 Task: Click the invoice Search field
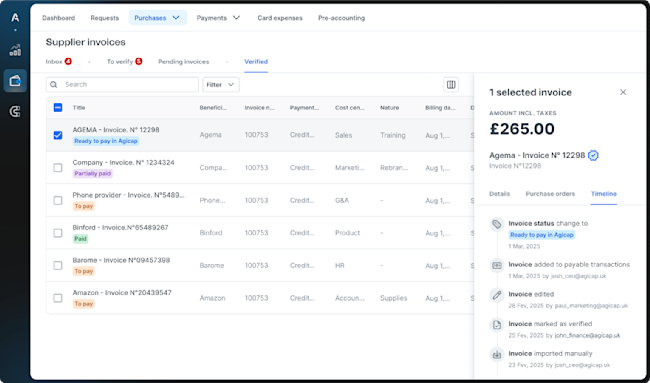122,85
